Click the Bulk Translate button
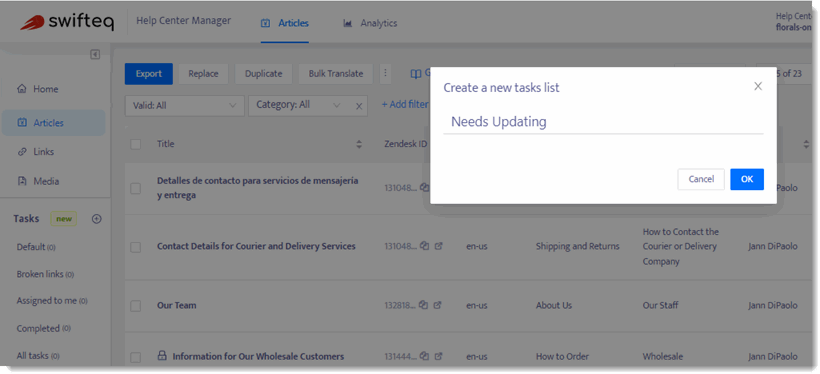Viewport: 820px width, 374px height. tap(336, 74)
